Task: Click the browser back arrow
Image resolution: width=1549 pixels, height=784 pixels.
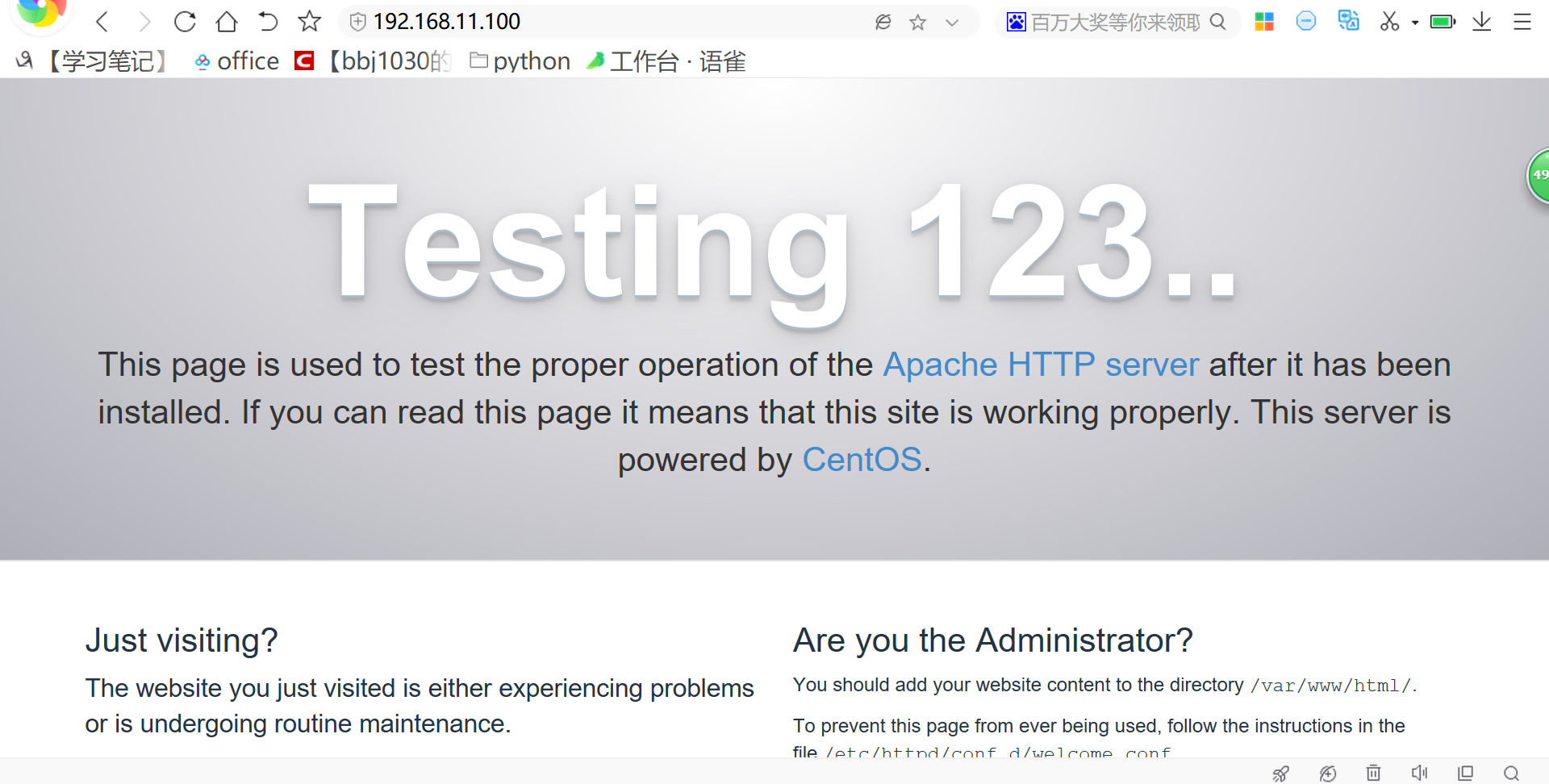Action: 102,22
